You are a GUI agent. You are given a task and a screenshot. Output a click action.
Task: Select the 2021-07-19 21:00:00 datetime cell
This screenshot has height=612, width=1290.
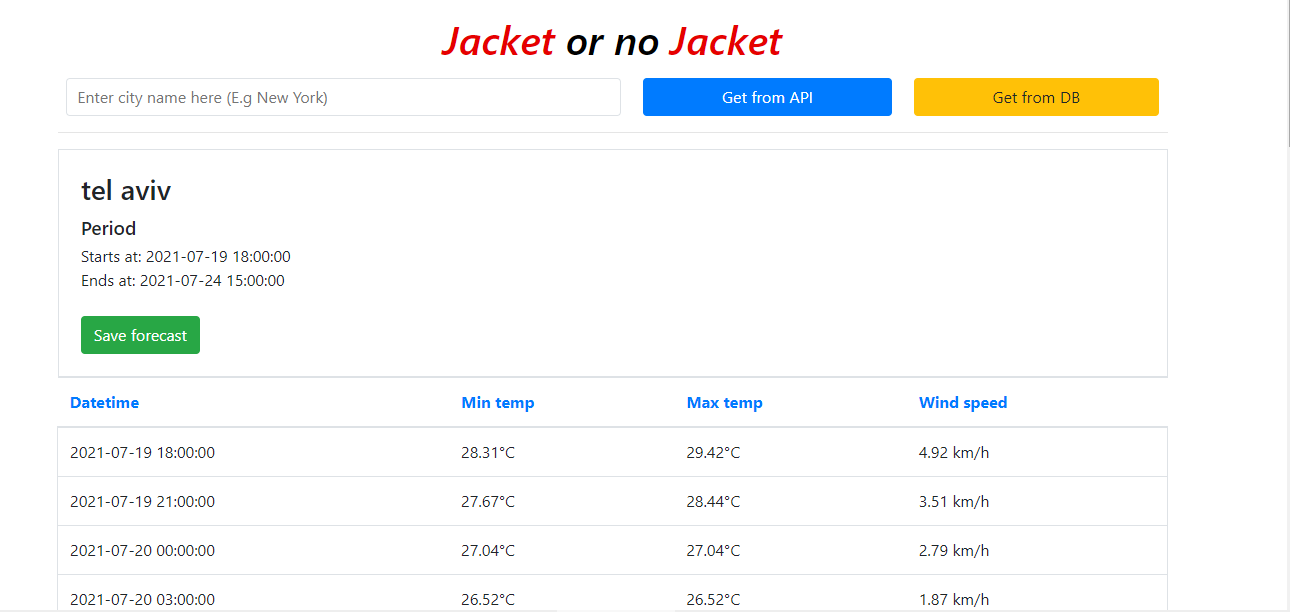pos(142,502)
